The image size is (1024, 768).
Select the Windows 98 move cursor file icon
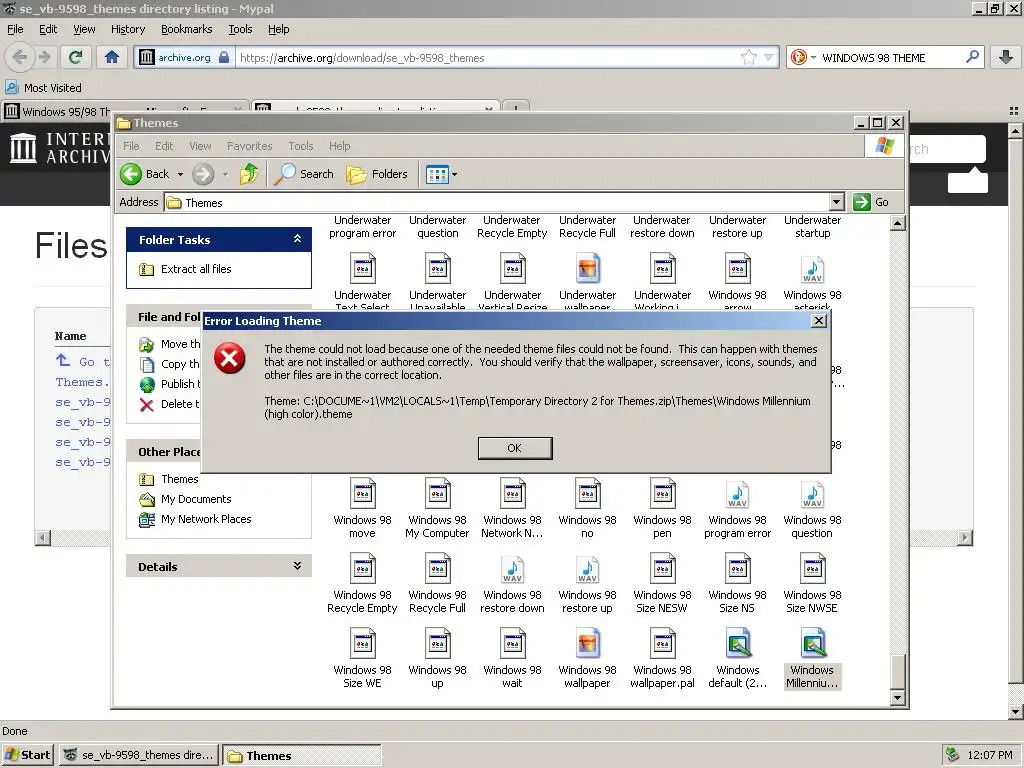coord(362,494)
